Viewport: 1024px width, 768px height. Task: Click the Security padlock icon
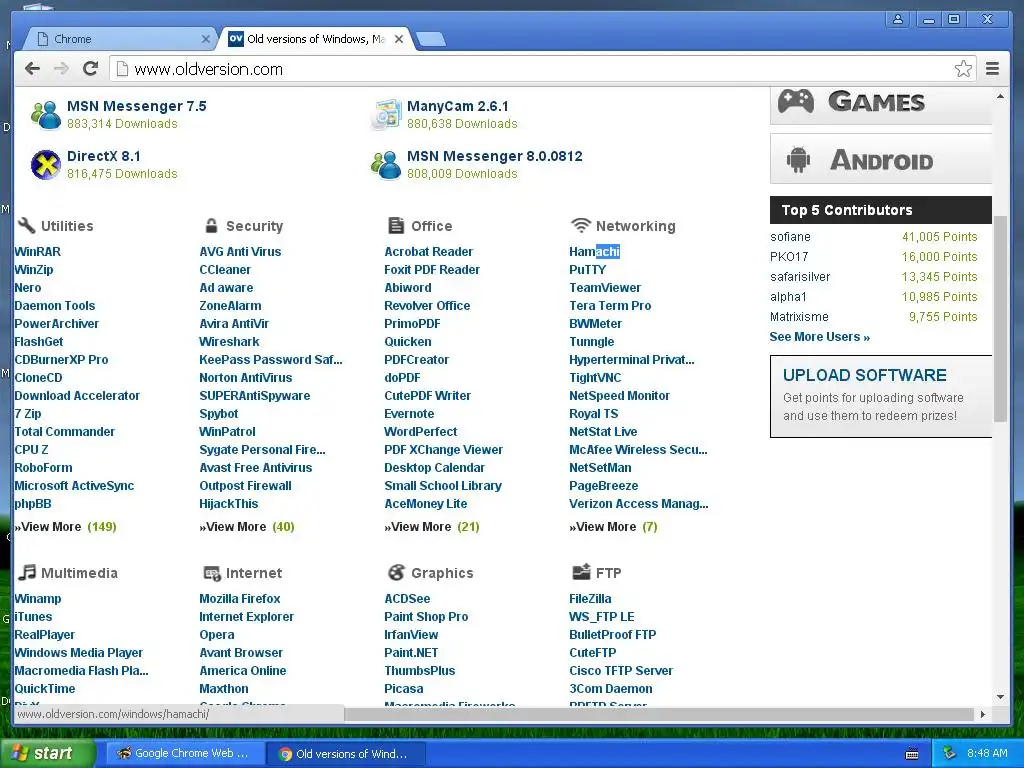click(x=211, y=225)
